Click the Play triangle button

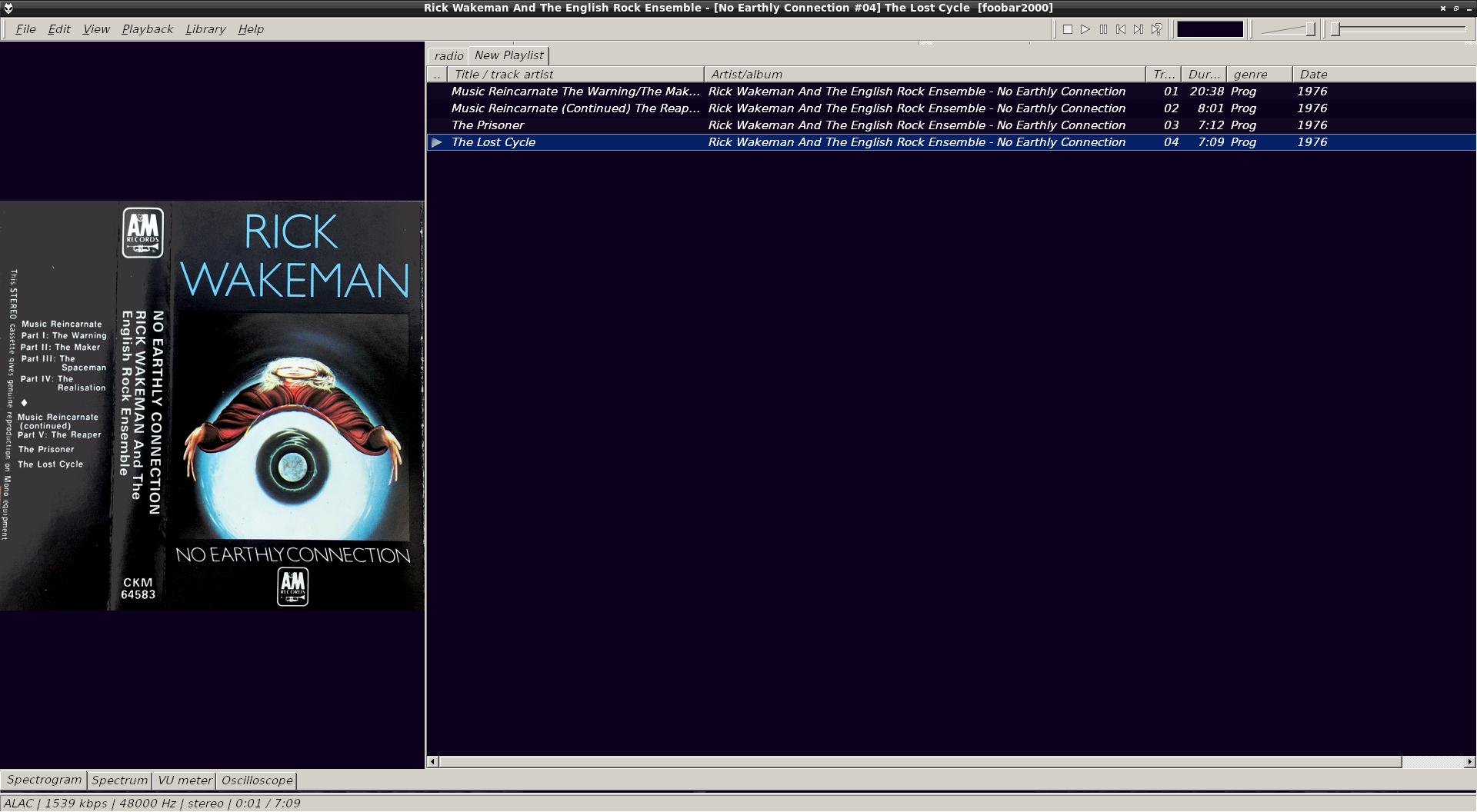(1085, 29)
